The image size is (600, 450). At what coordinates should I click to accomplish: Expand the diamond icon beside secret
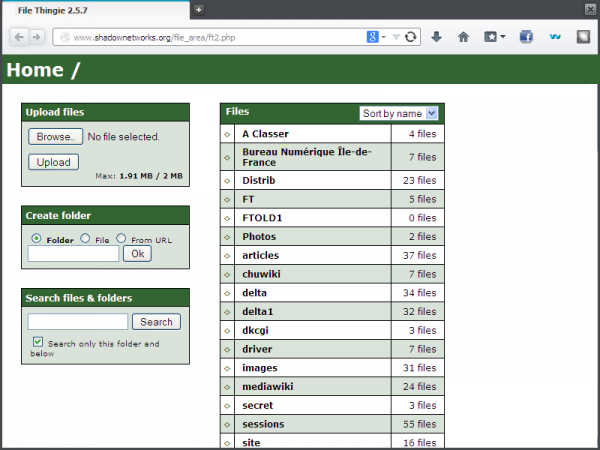(227, 406)
